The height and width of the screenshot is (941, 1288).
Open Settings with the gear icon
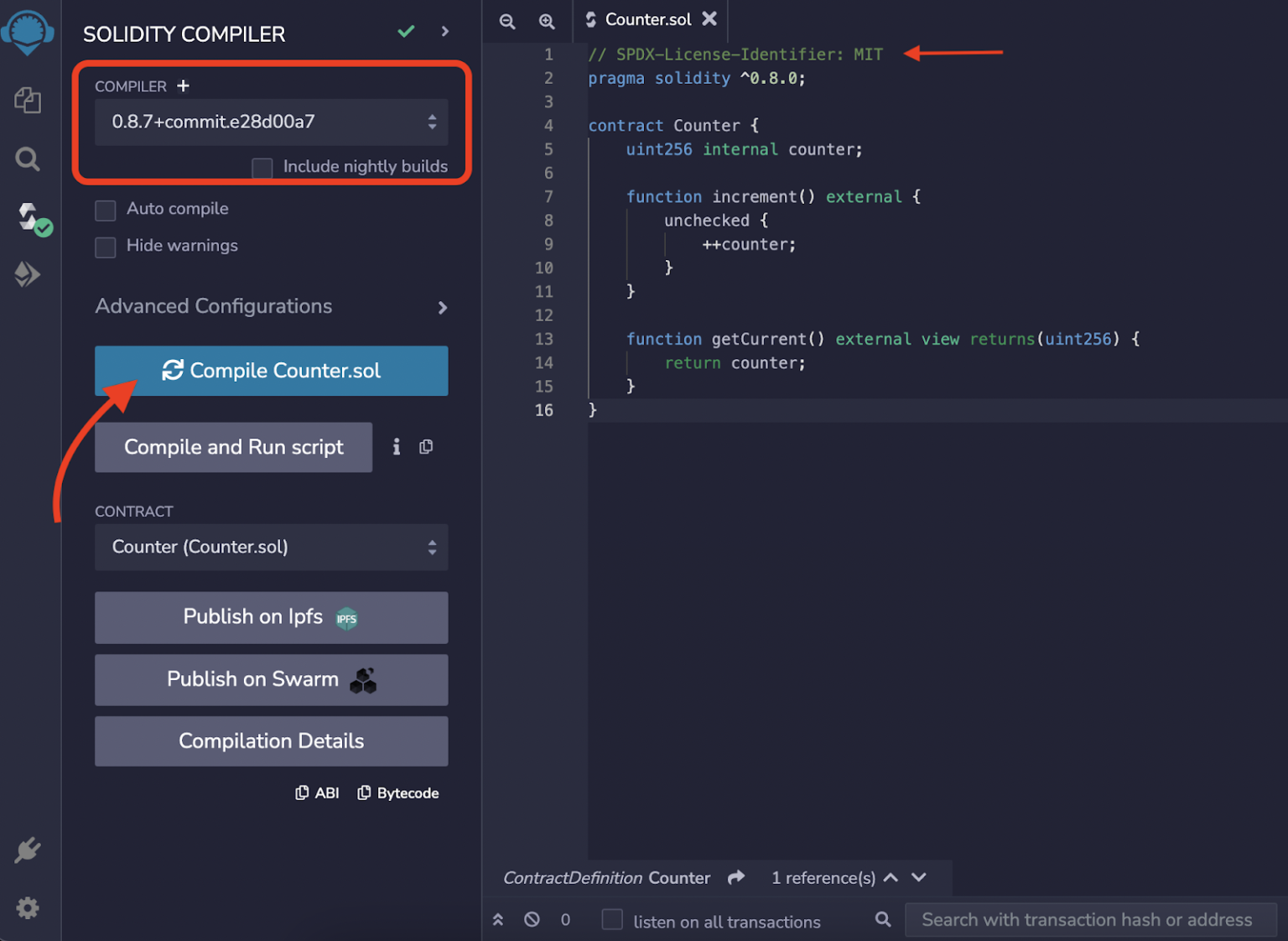tap(28, 908)
